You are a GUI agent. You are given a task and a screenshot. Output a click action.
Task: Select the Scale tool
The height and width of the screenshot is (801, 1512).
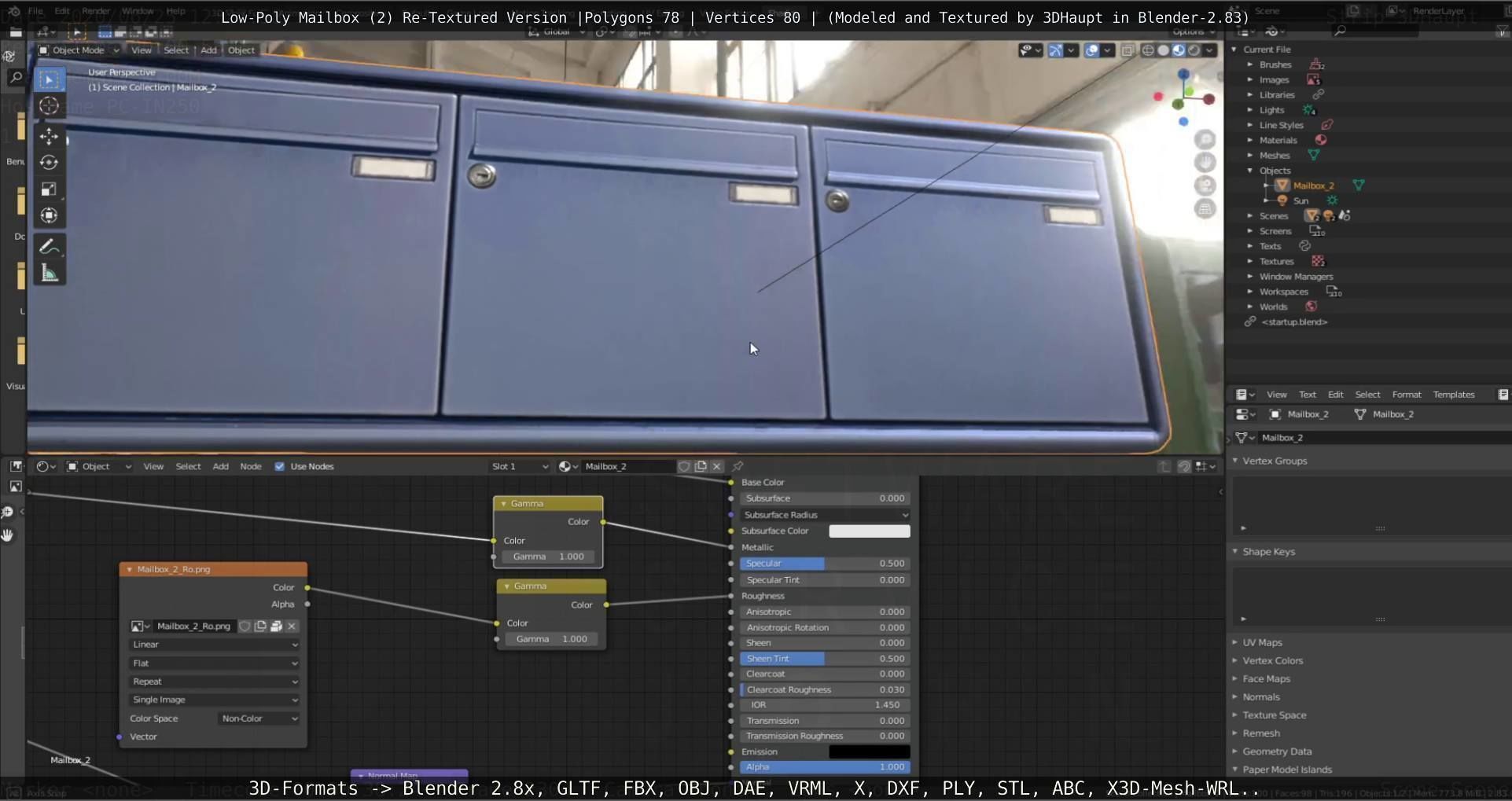pyautogui.click(x=49, y=189)
